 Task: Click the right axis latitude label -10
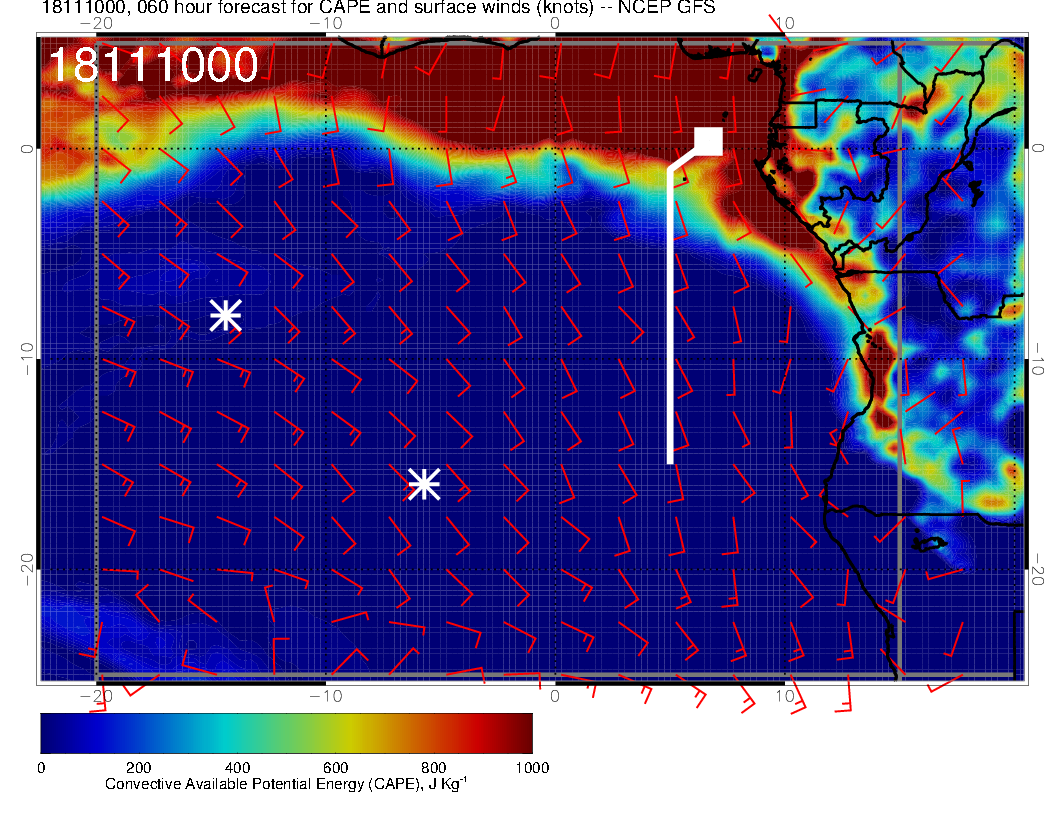(x=1037, y=358)
